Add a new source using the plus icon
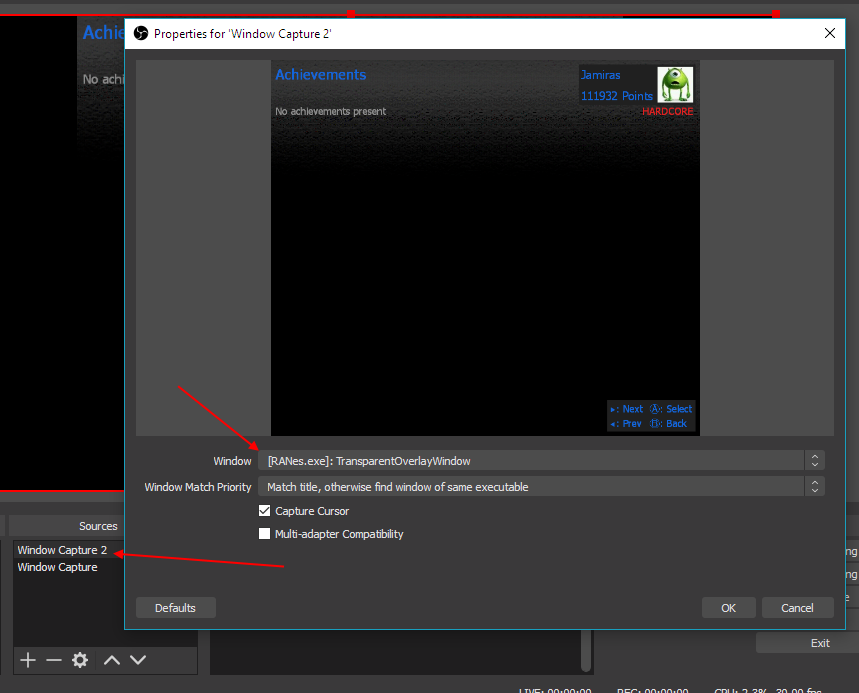The image size is (859, 693). [x=27, y=660]
